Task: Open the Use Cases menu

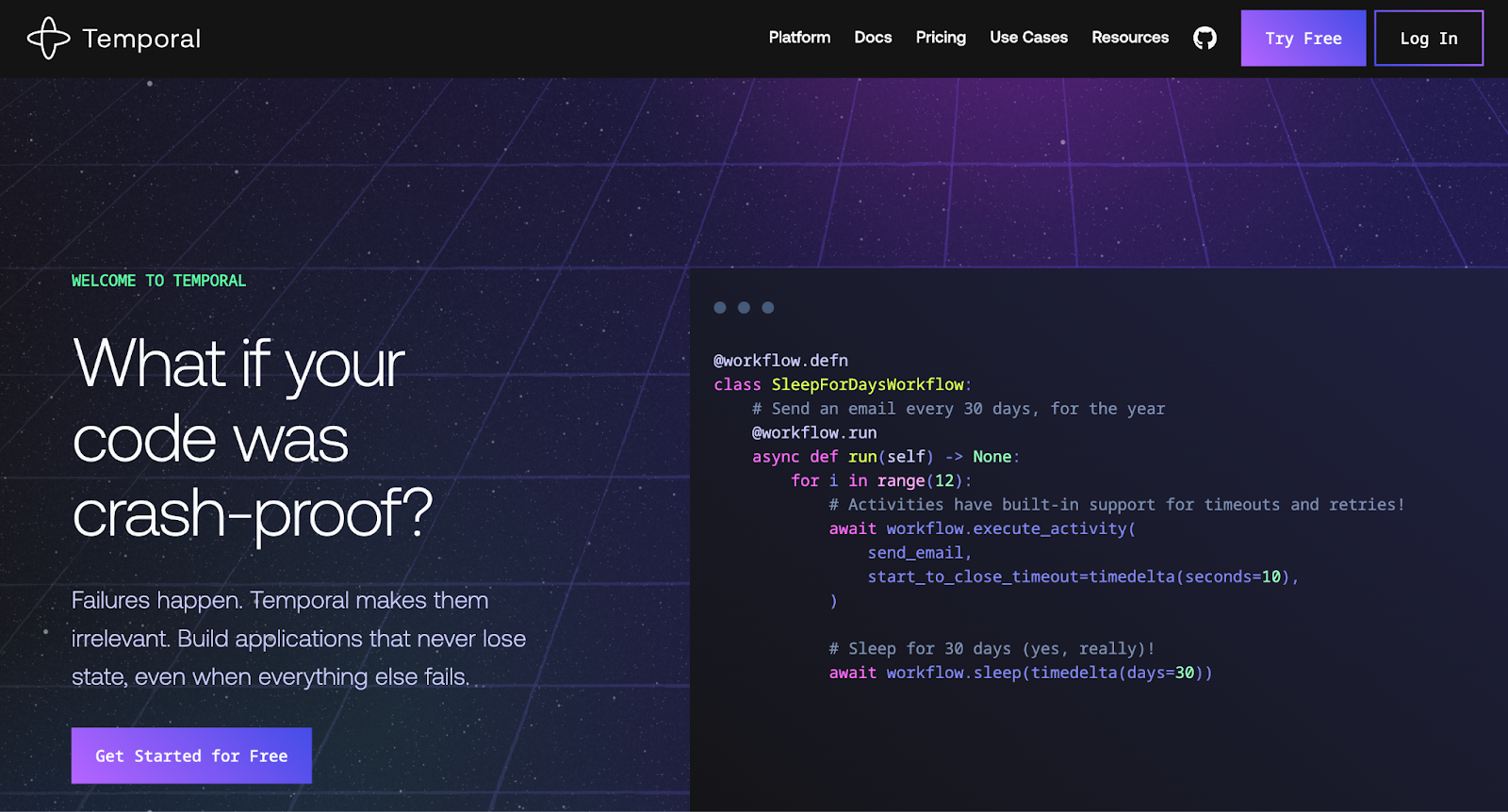Action: click(x=1028, y=38)
